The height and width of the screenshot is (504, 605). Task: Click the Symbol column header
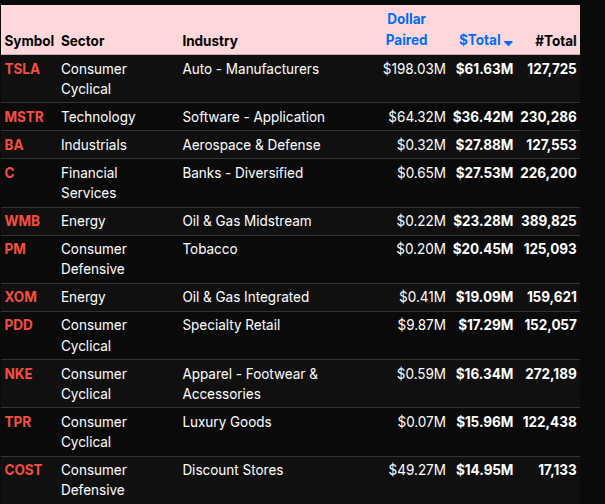pos(28,41)
